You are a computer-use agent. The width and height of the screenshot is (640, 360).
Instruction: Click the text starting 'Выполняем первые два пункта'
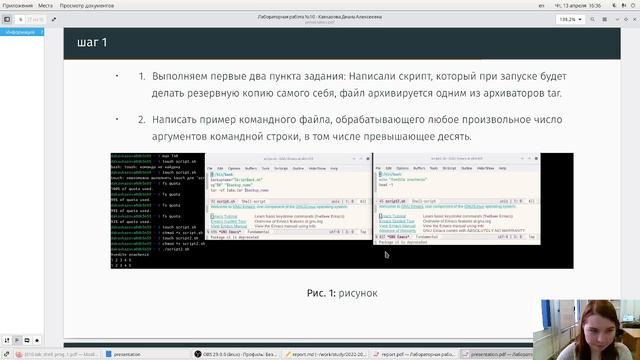click(x=359, y=85)
